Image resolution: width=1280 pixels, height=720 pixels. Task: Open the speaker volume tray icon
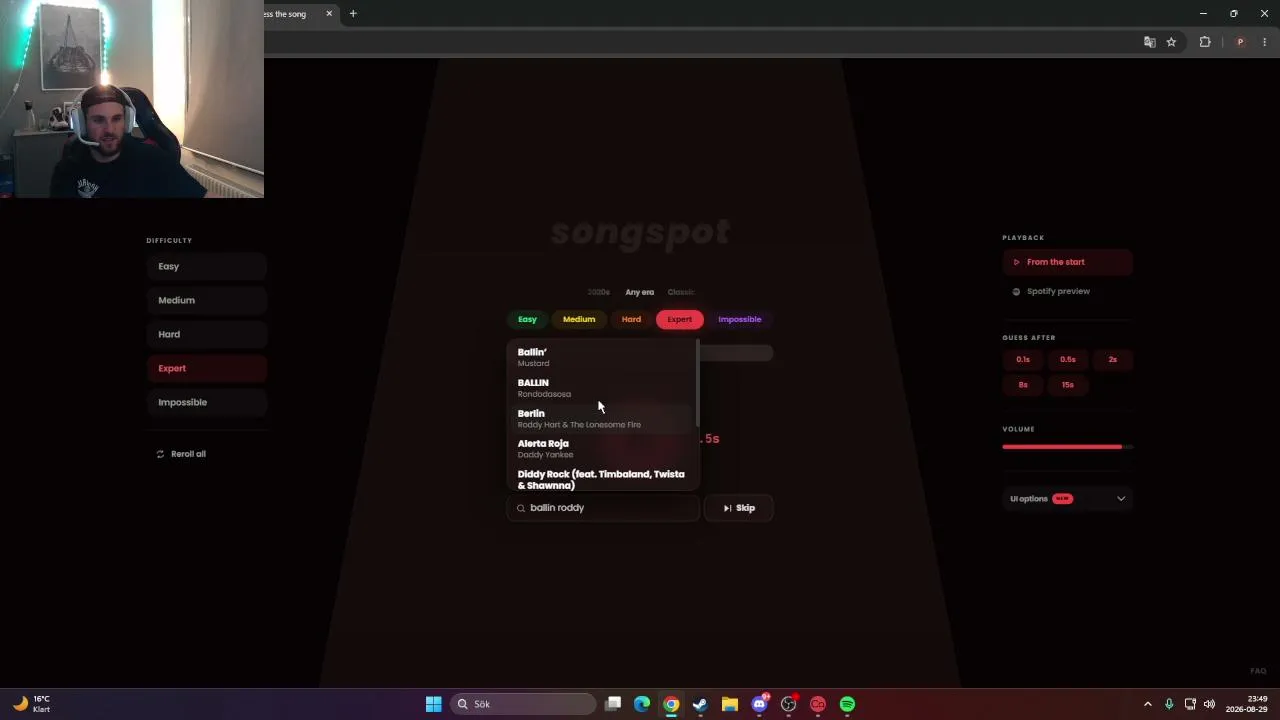[x=1210, y=704]
